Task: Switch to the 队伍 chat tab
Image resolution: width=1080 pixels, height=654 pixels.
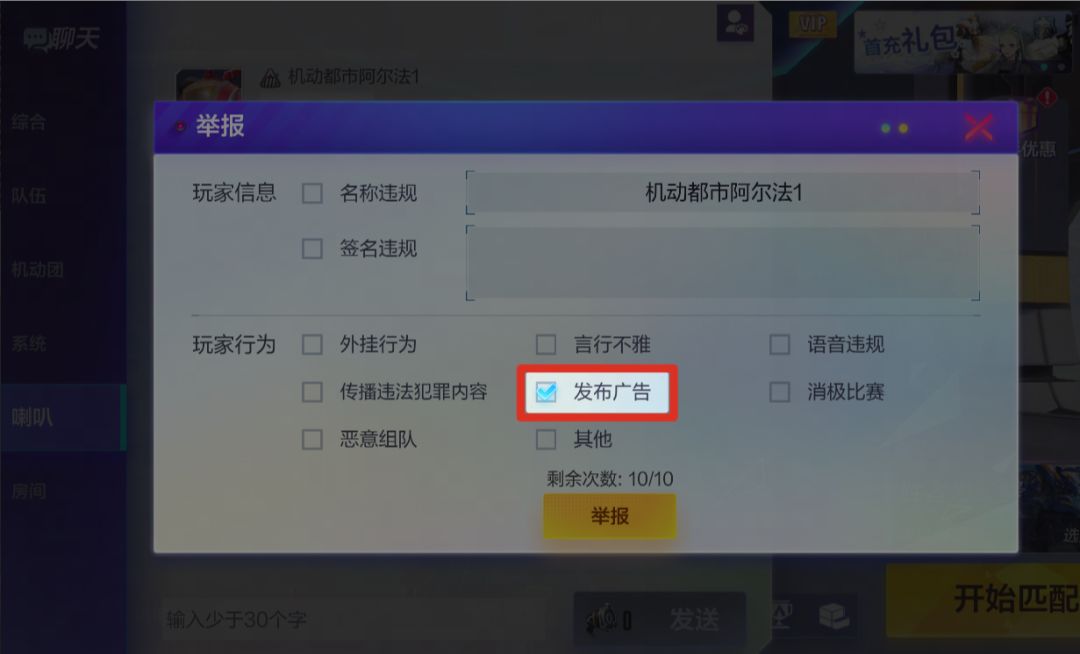Action: pyautogui.click(x=29, y=196)
